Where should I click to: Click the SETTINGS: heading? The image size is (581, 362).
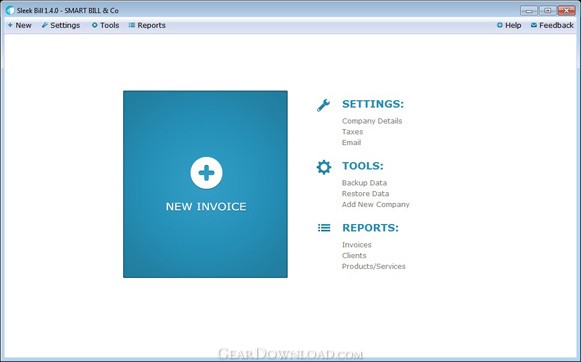point(373,104)
